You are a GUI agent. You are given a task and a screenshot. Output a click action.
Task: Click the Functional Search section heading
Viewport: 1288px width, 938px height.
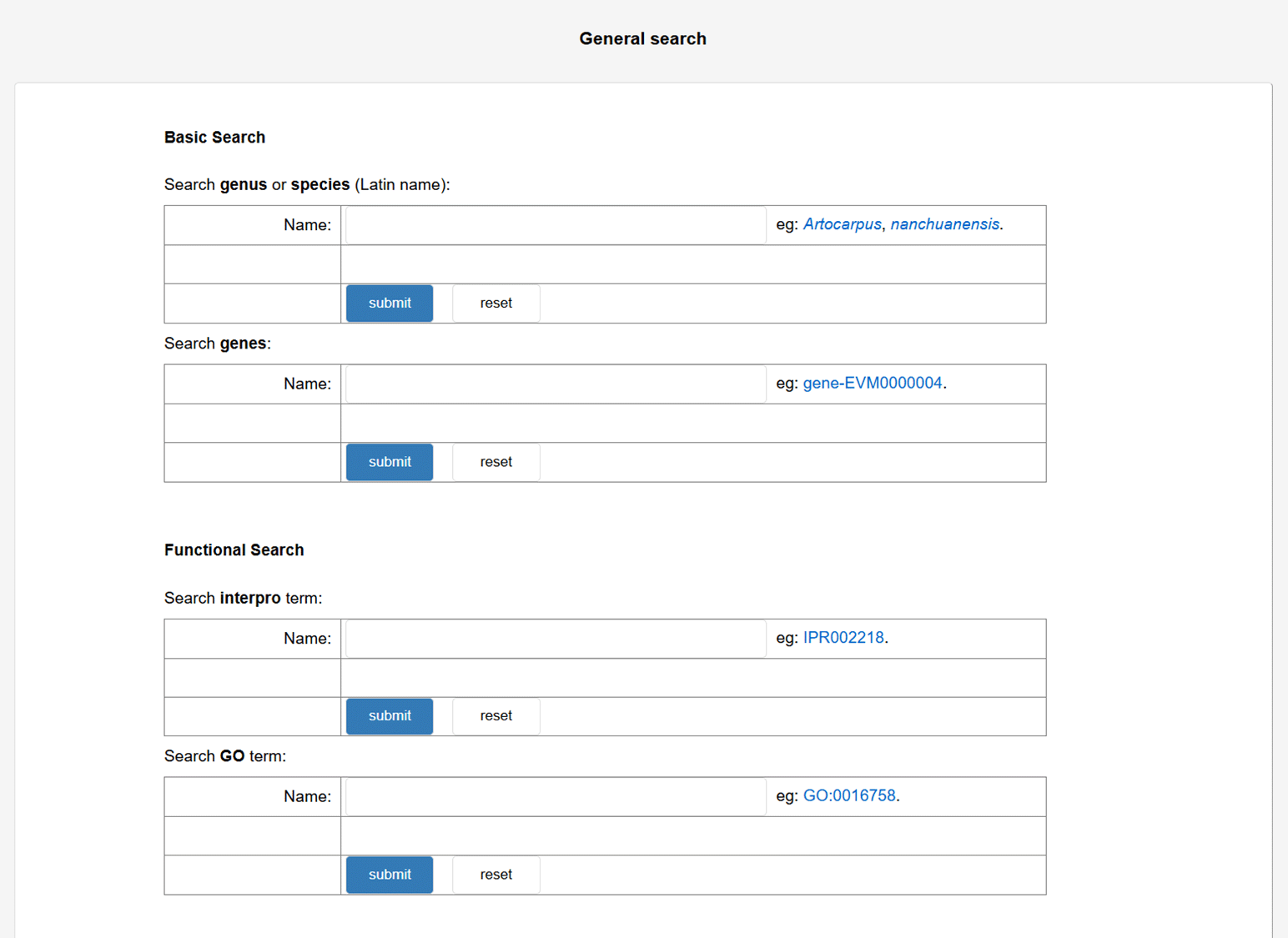pos(234,550)
